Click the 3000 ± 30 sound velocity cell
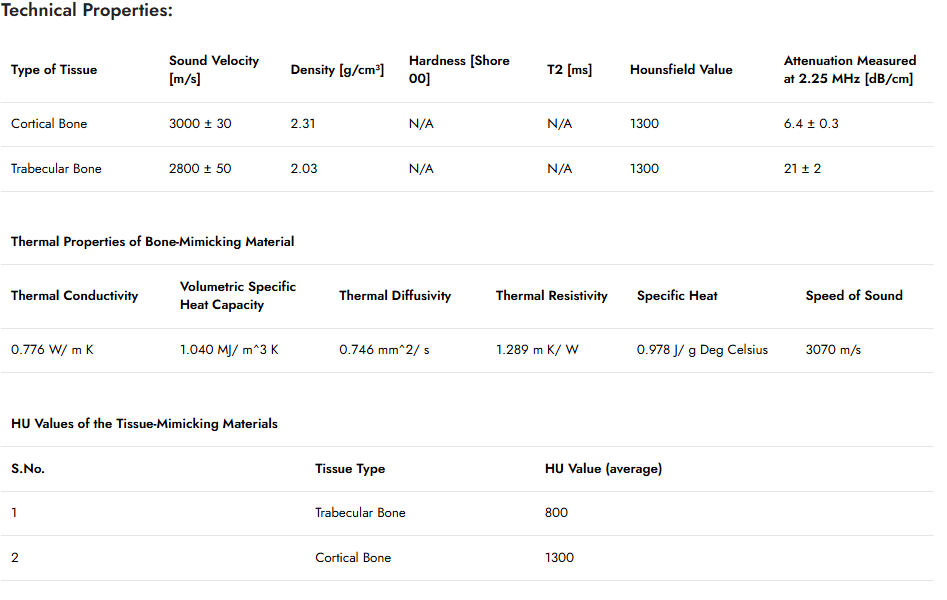 [200, 124]
